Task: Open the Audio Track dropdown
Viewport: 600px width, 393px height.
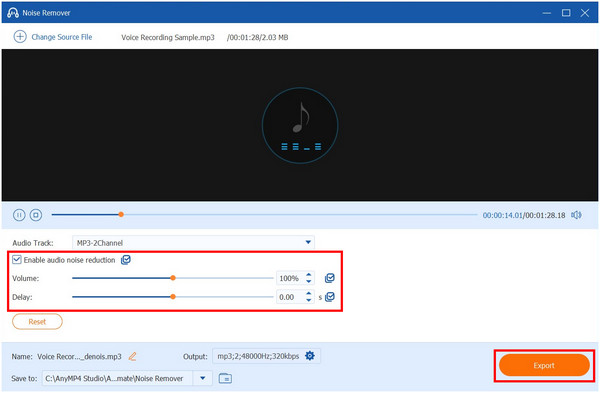Action: point(193,242)
